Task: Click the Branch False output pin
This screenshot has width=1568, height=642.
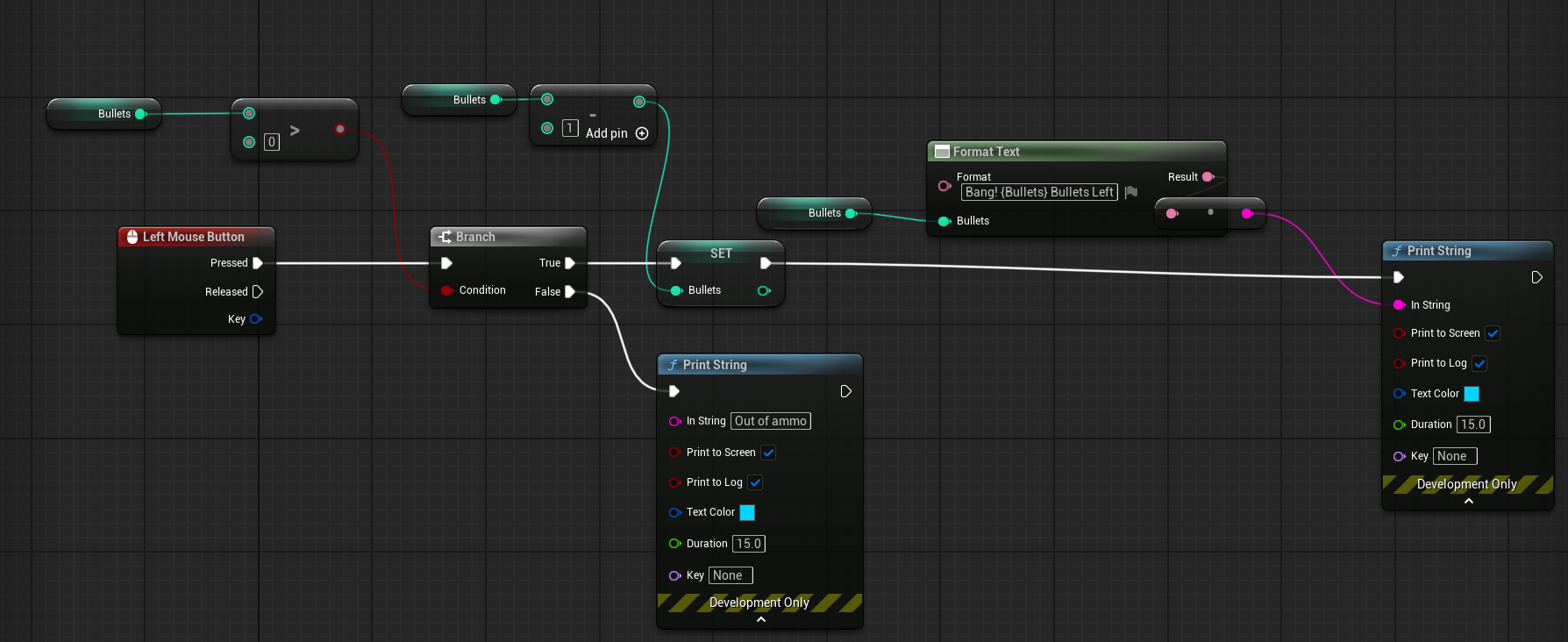Action: coord(570,292)
